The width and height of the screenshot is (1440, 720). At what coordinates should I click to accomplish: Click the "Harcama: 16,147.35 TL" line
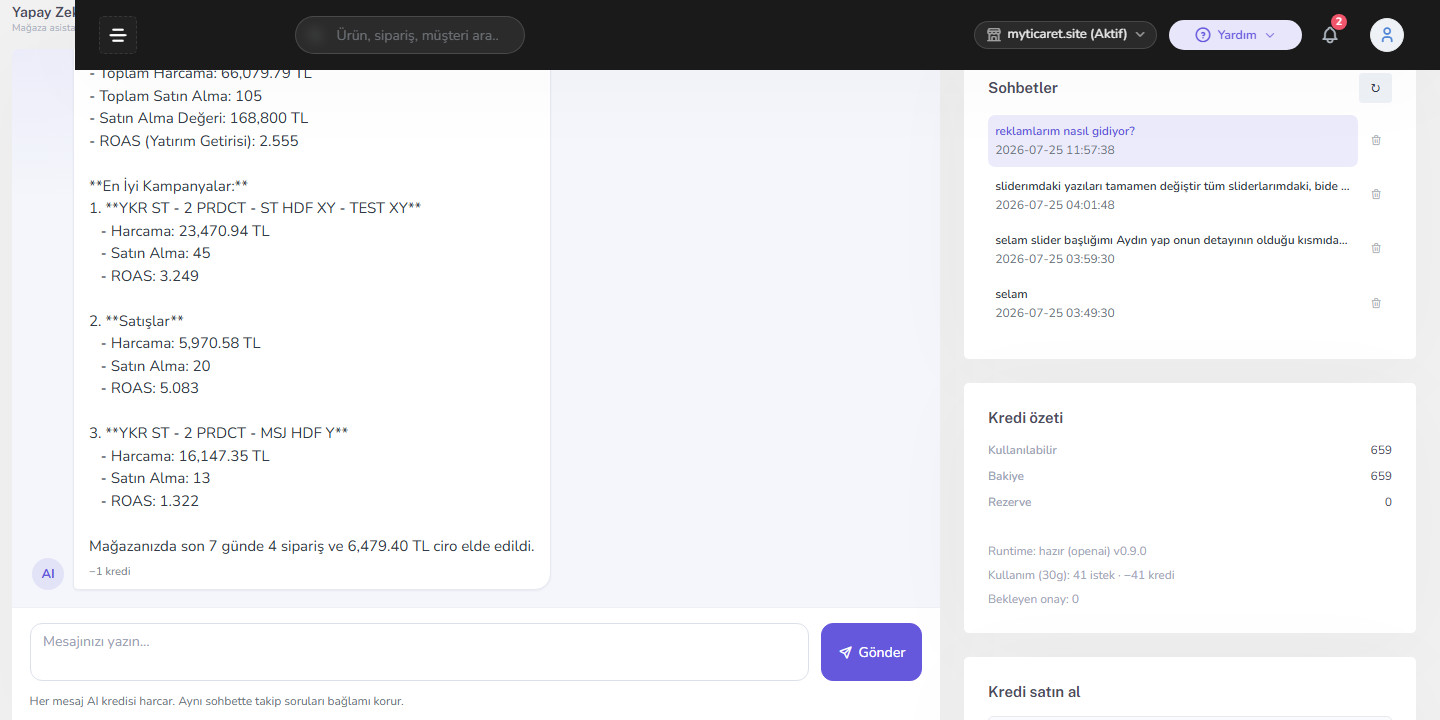click(x=185, y=456)
